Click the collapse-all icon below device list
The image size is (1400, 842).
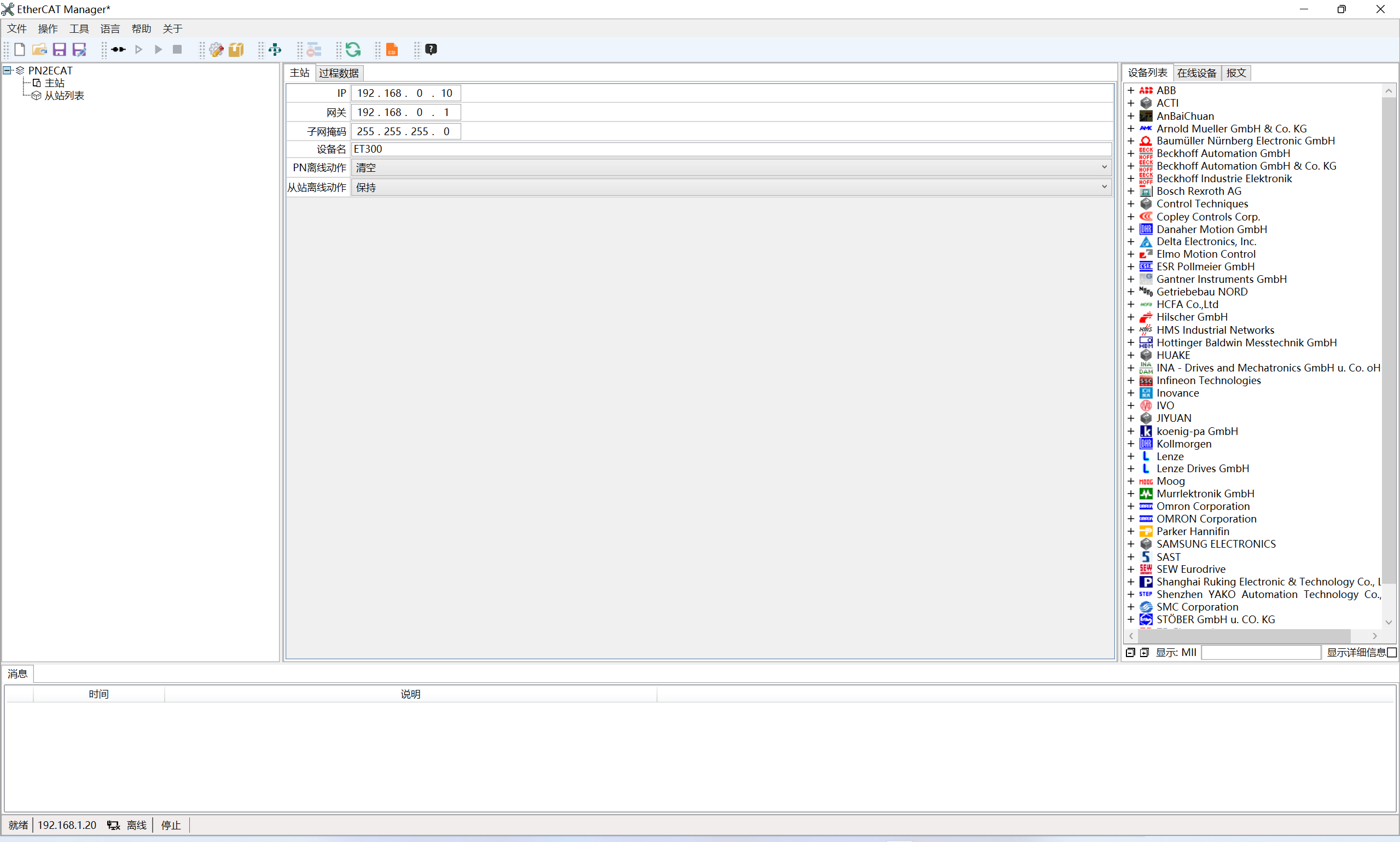coord(1130,653)
